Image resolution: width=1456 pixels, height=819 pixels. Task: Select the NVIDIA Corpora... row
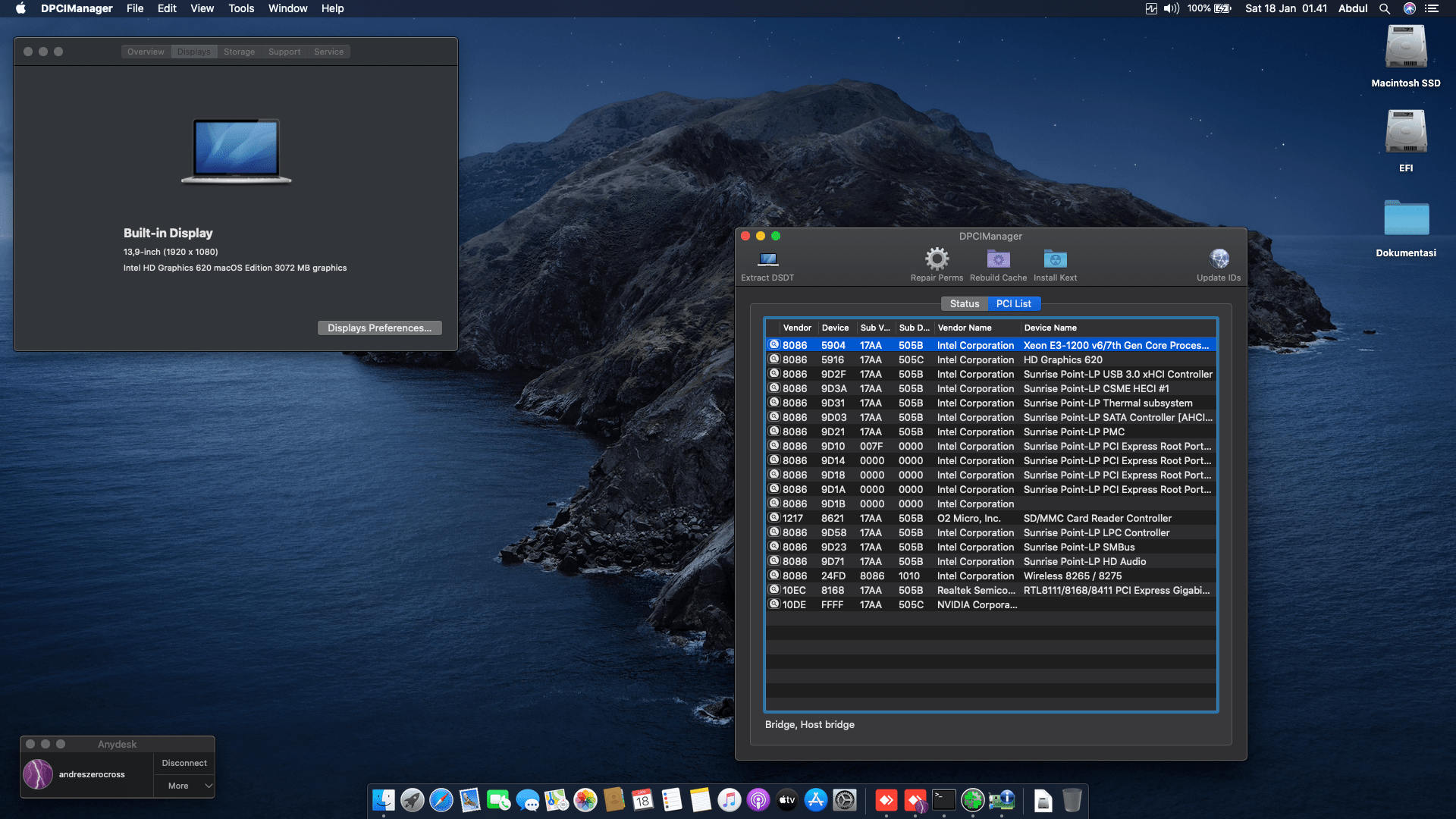[x=991, y=604]
